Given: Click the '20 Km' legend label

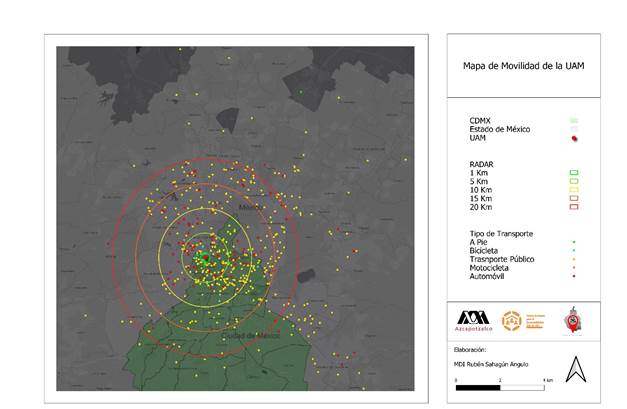Looking at the screenshot, I should click(481, 207).
